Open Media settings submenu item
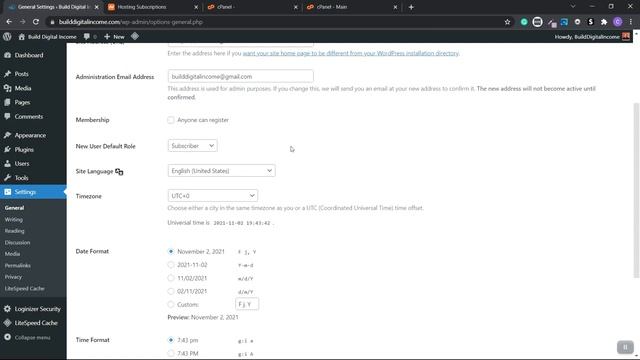This screenshot has width=640, height=360. 12,254
